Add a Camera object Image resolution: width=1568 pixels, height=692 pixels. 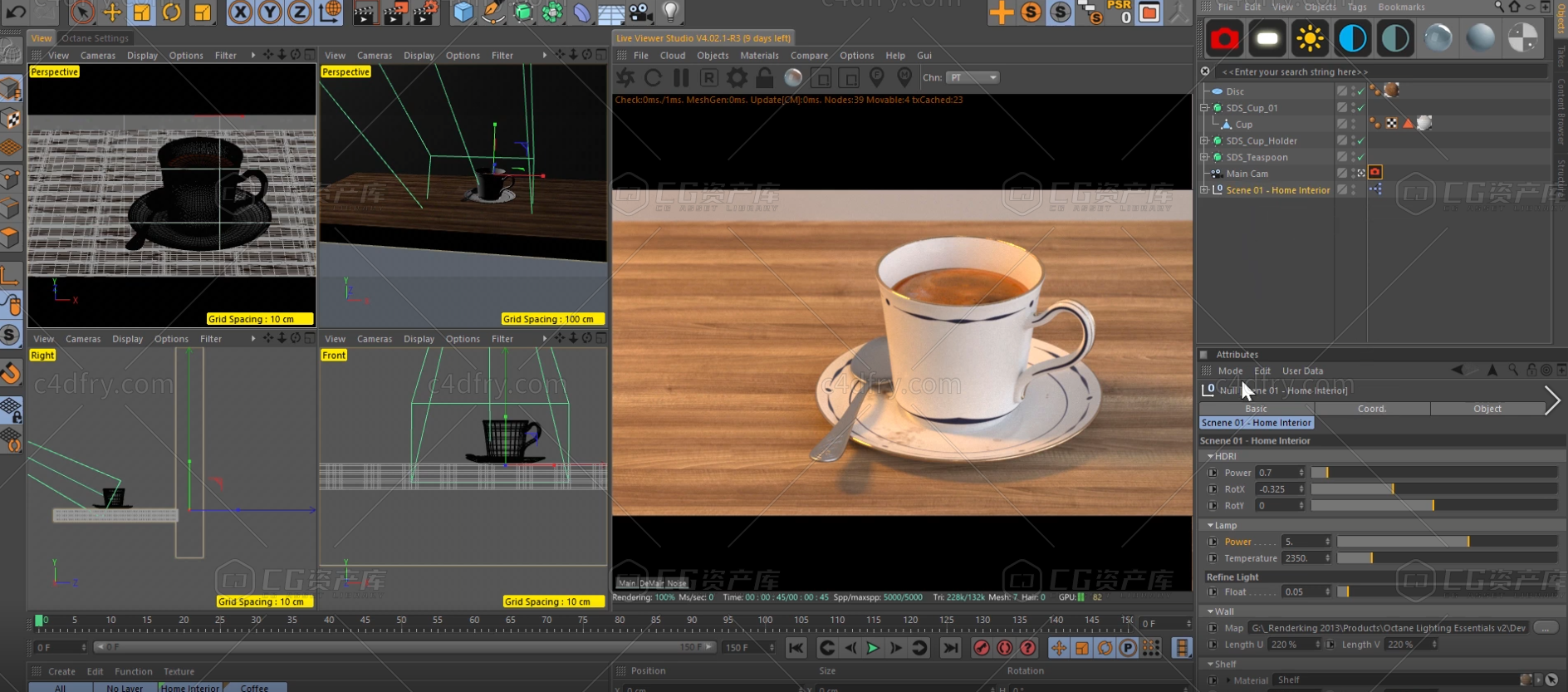(x=640, y=12)
